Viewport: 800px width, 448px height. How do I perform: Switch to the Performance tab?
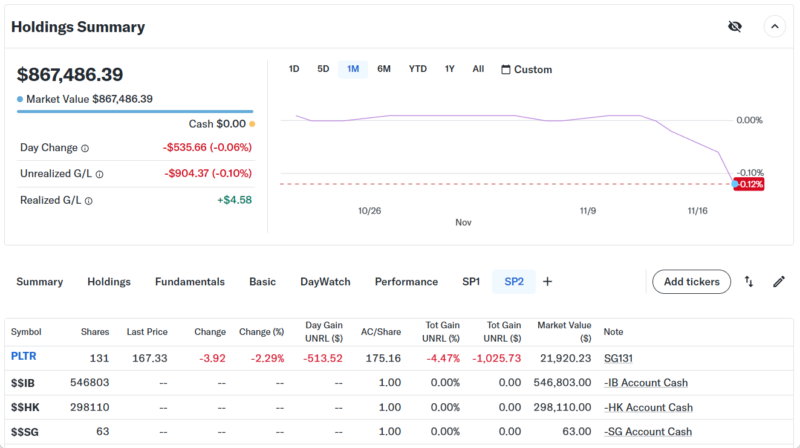406,282
